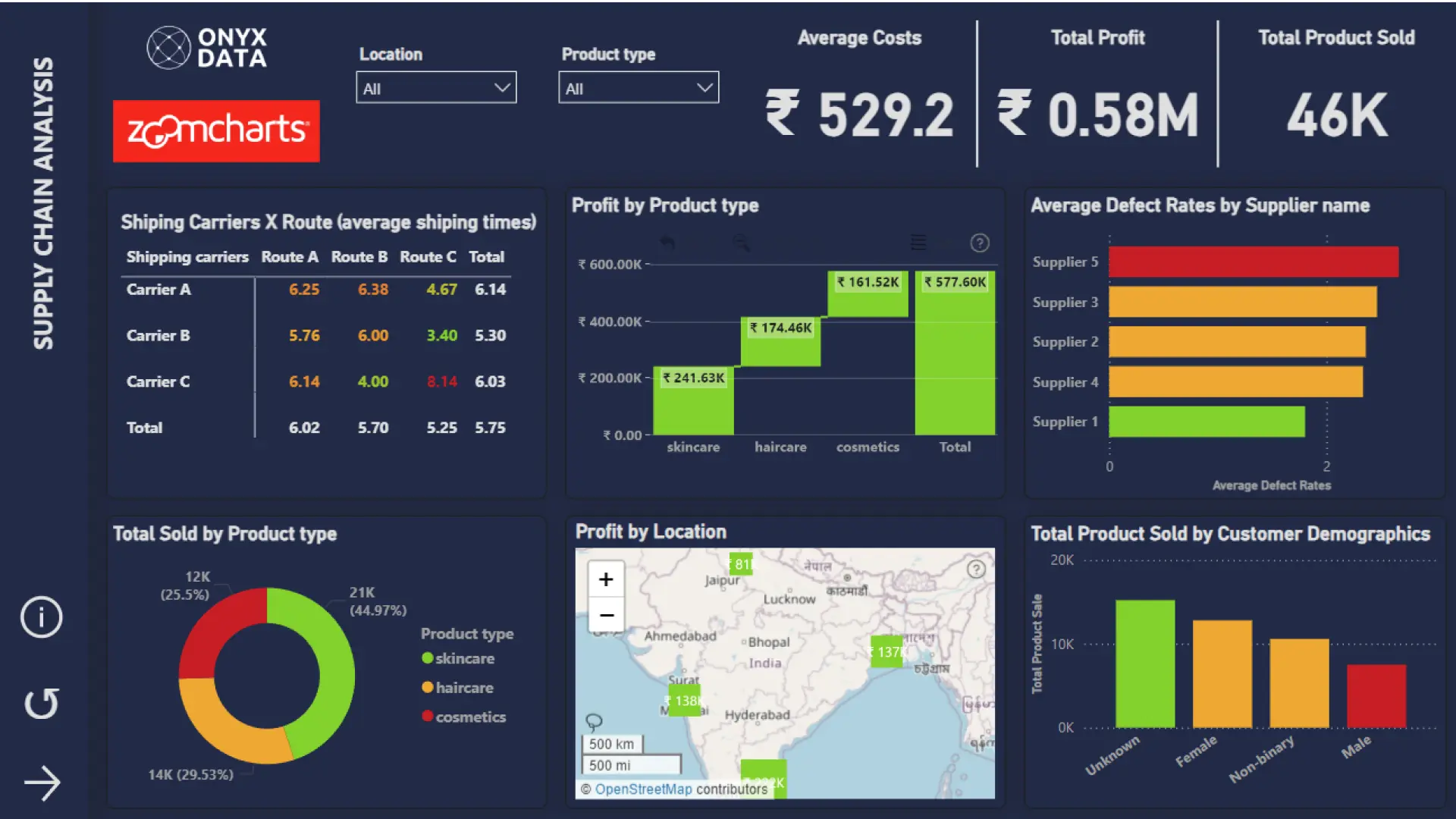This screenshot has height=819, width=1456.
Task: Click the Total waterfall bar ₹577.60K
Action: 955,353
